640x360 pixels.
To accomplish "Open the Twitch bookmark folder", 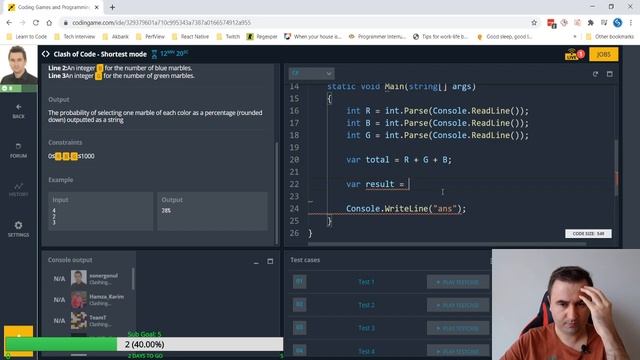I will click(x=228, y=37).
